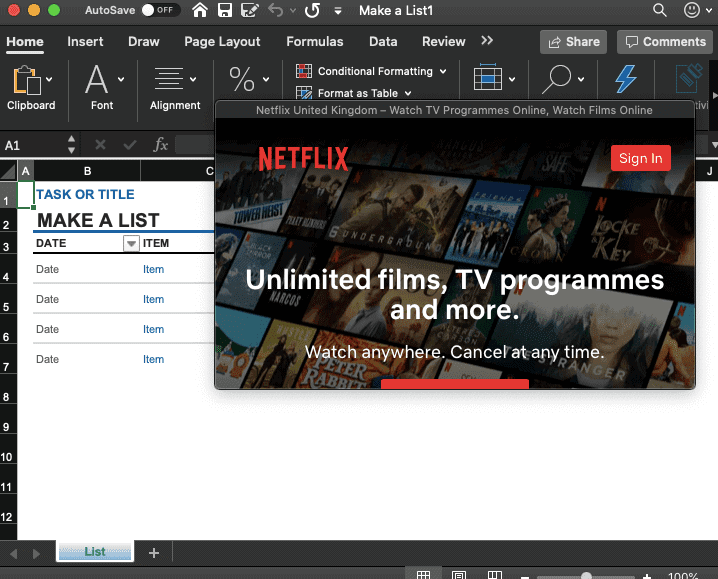Expand the Clipboard dropdown arrow
The image size is (718, 579).
49,79
